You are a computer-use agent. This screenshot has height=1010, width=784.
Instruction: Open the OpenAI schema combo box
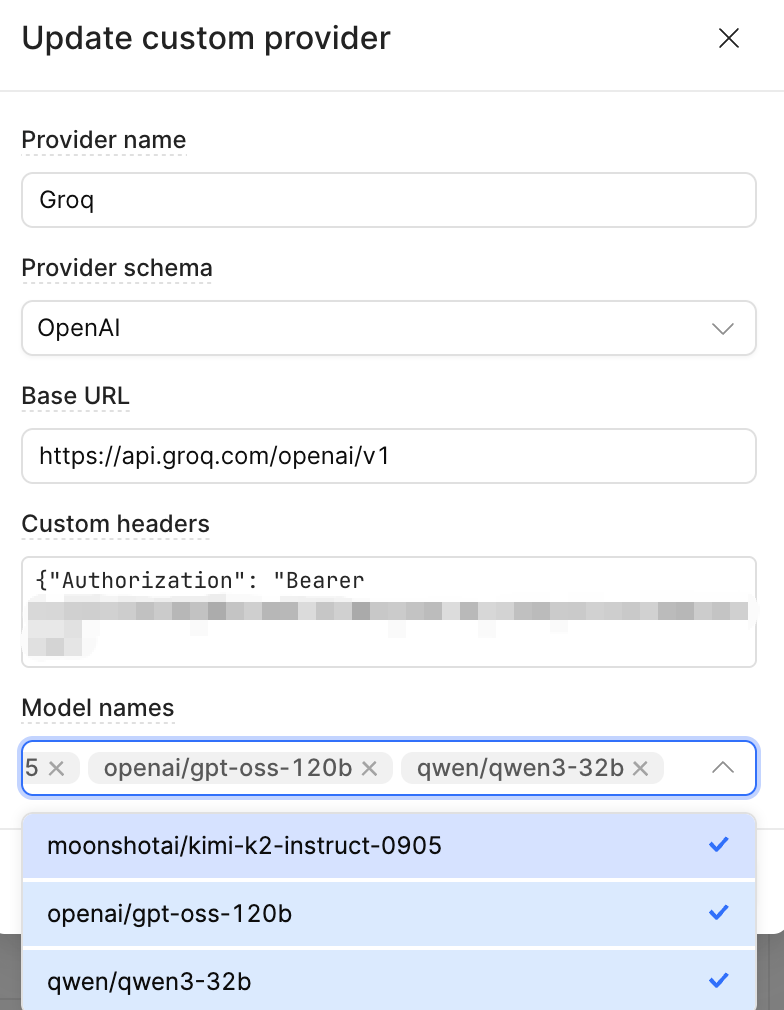[x=370, y=328]
